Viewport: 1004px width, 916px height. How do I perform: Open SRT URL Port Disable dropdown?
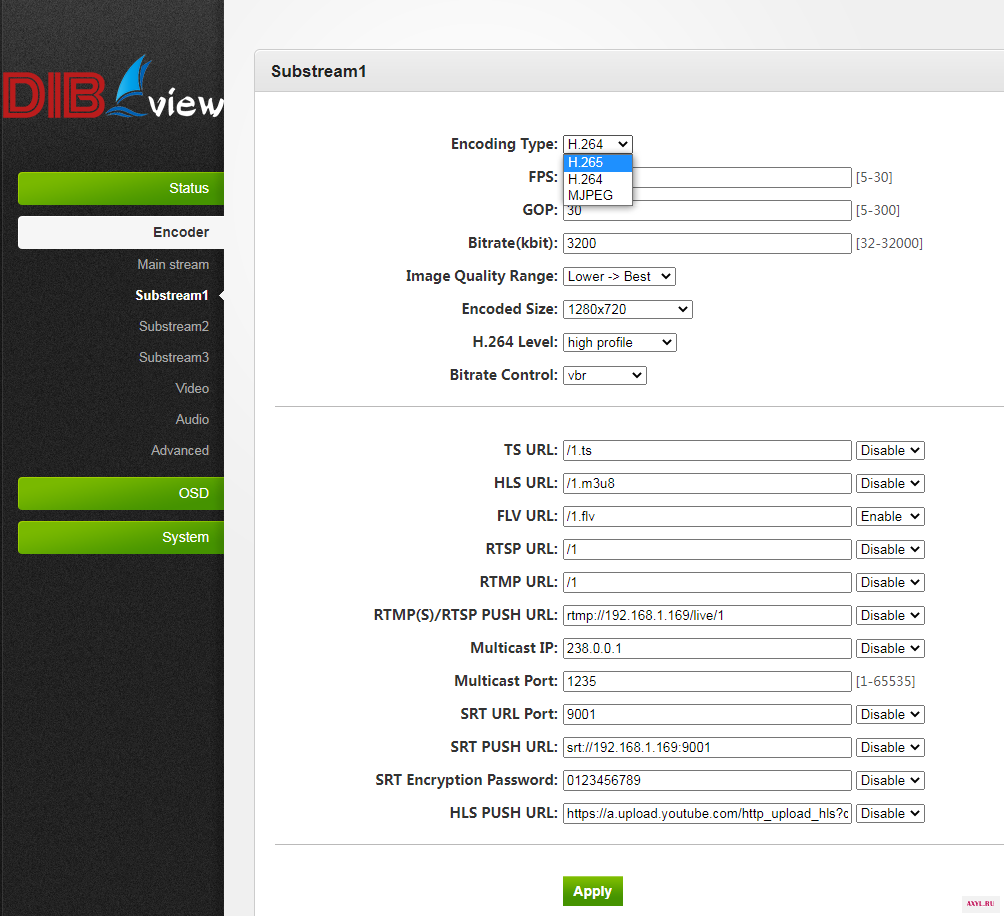[890, 714]
